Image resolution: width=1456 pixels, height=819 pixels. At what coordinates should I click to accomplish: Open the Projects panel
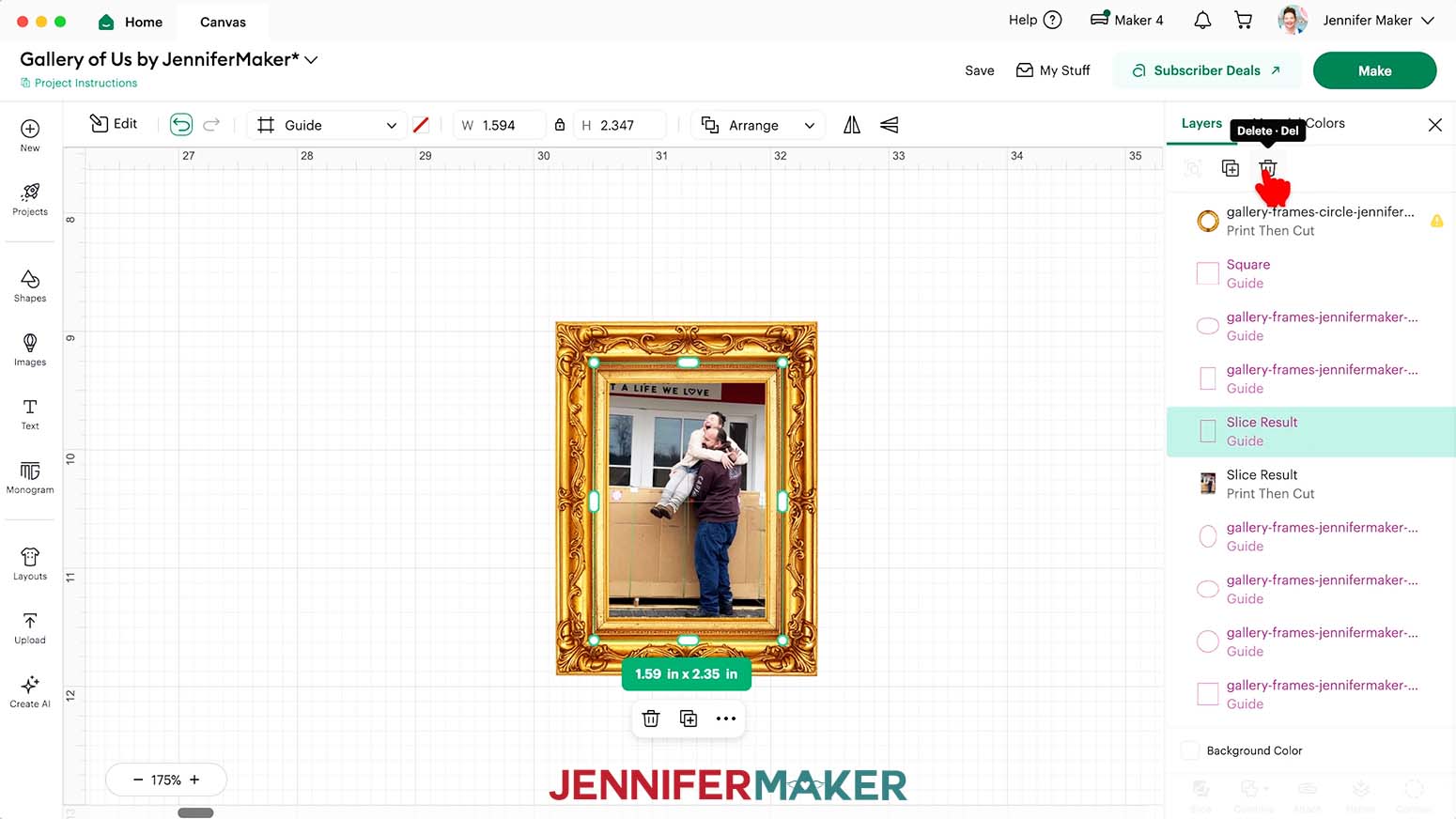[30, 199]
